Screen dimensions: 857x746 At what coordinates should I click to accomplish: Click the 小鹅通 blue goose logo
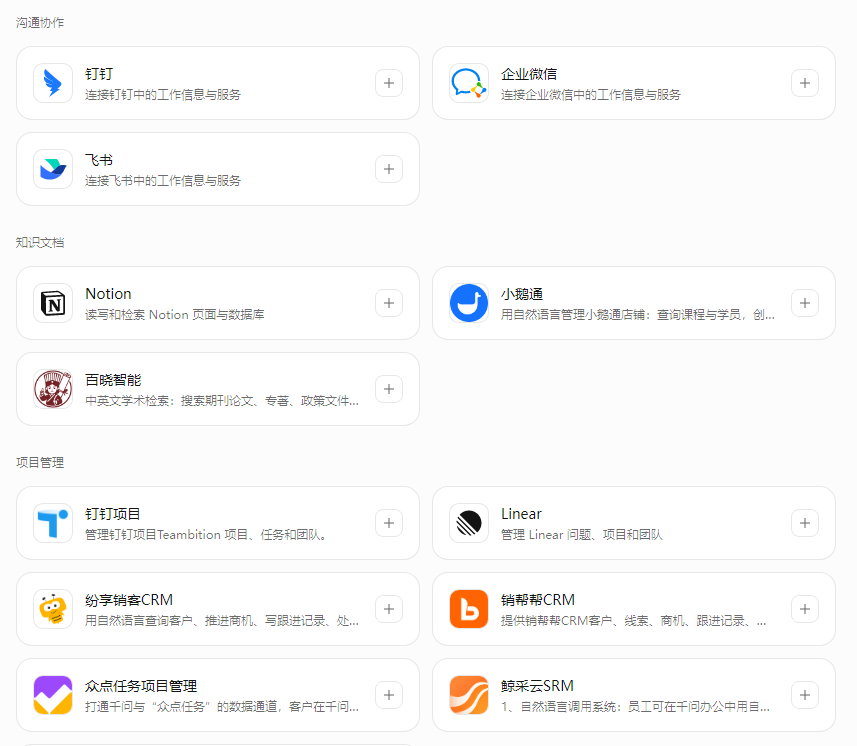point(469,303)
